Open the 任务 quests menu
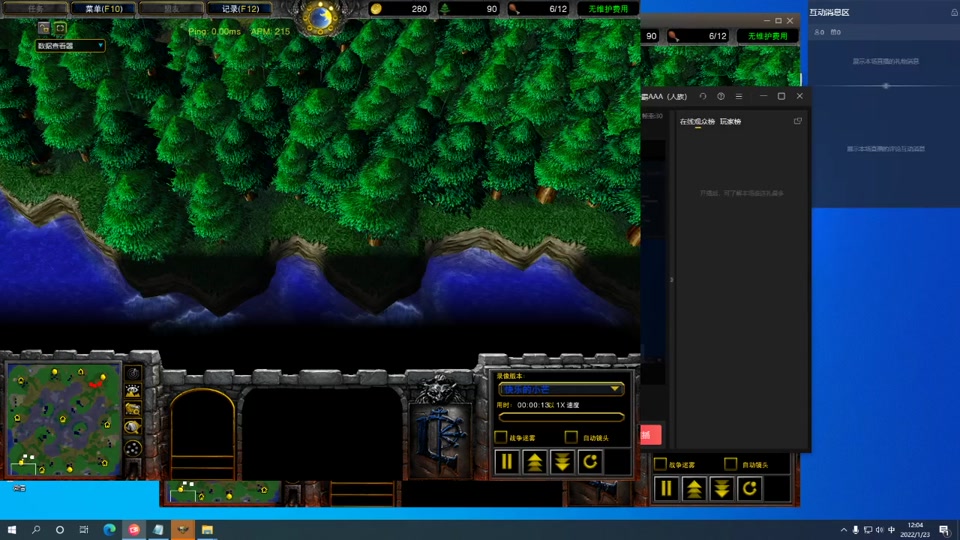960x540 pixels. (36, 9)
